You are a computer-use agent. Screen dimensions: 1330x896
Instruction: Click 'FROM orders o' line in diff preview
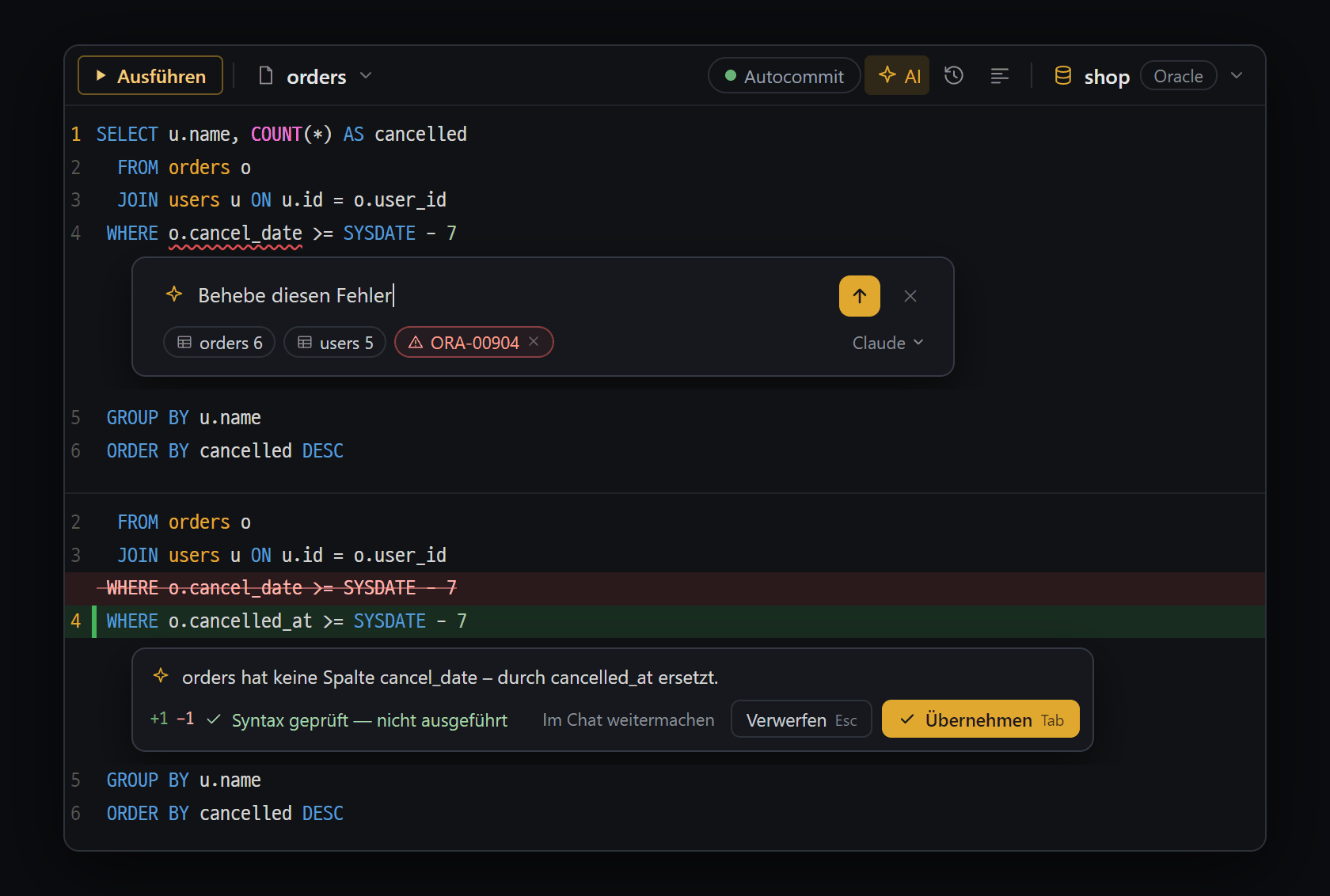point(184,522)
